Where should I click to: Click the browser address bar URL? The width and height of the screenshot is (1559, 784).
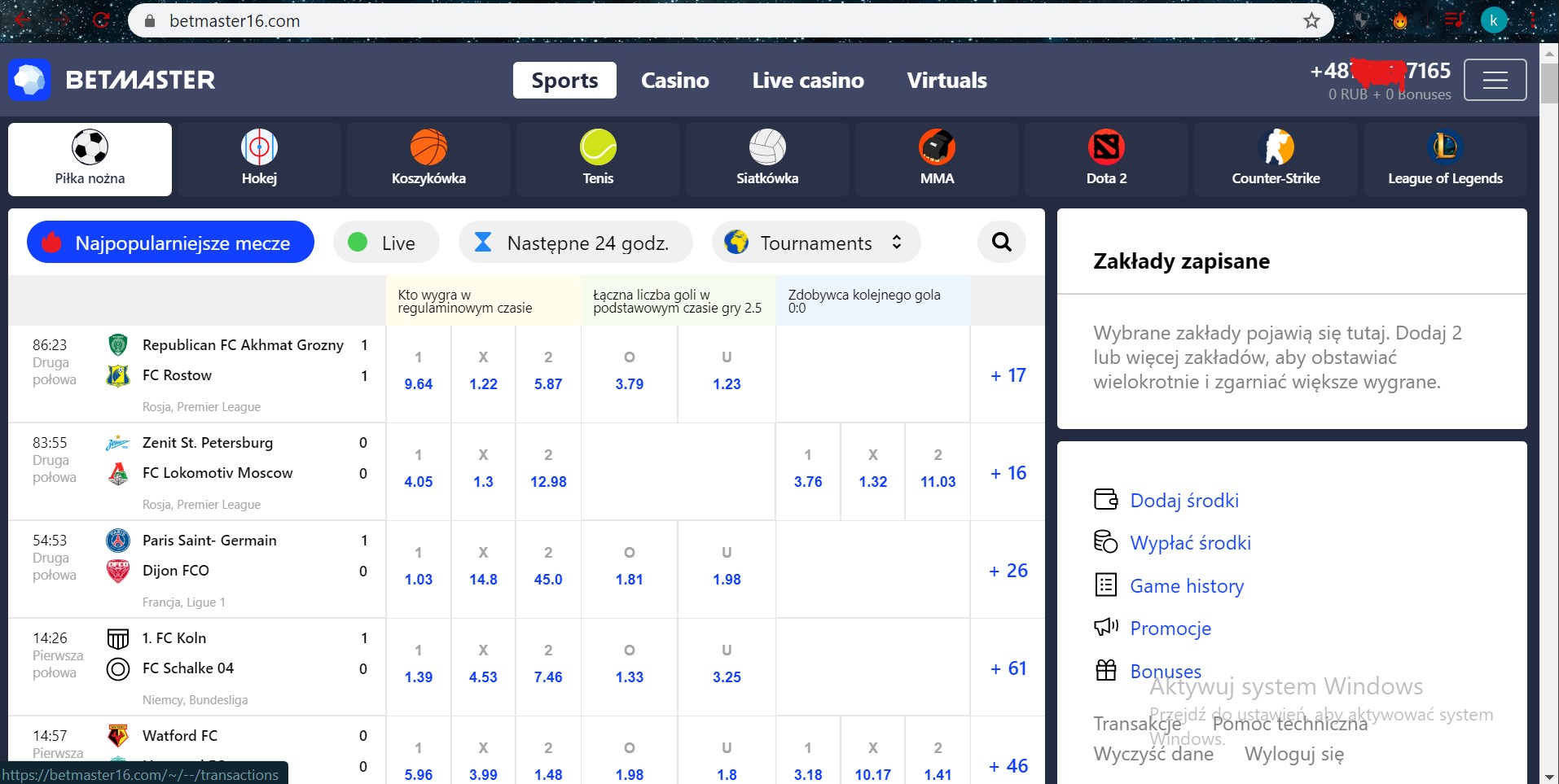[x=235, y=21]
